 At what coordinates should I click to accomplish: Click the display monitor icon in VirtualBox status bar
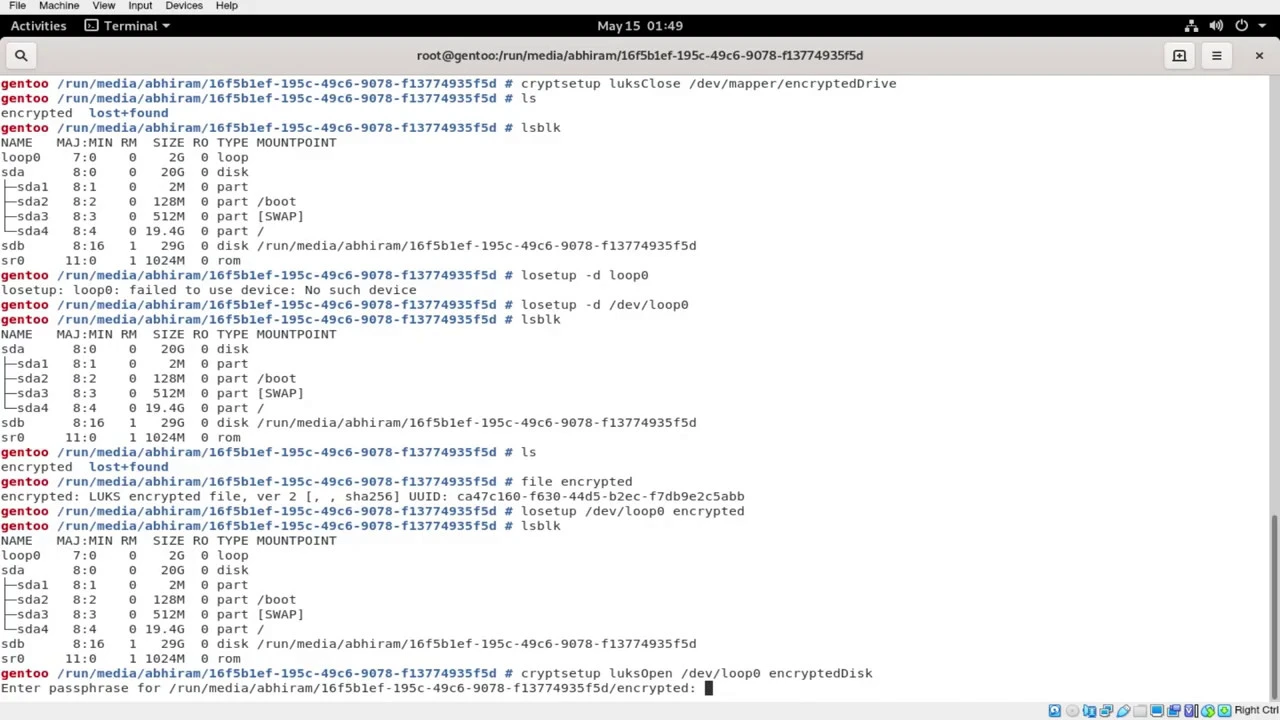click(x=1157, y=710)
